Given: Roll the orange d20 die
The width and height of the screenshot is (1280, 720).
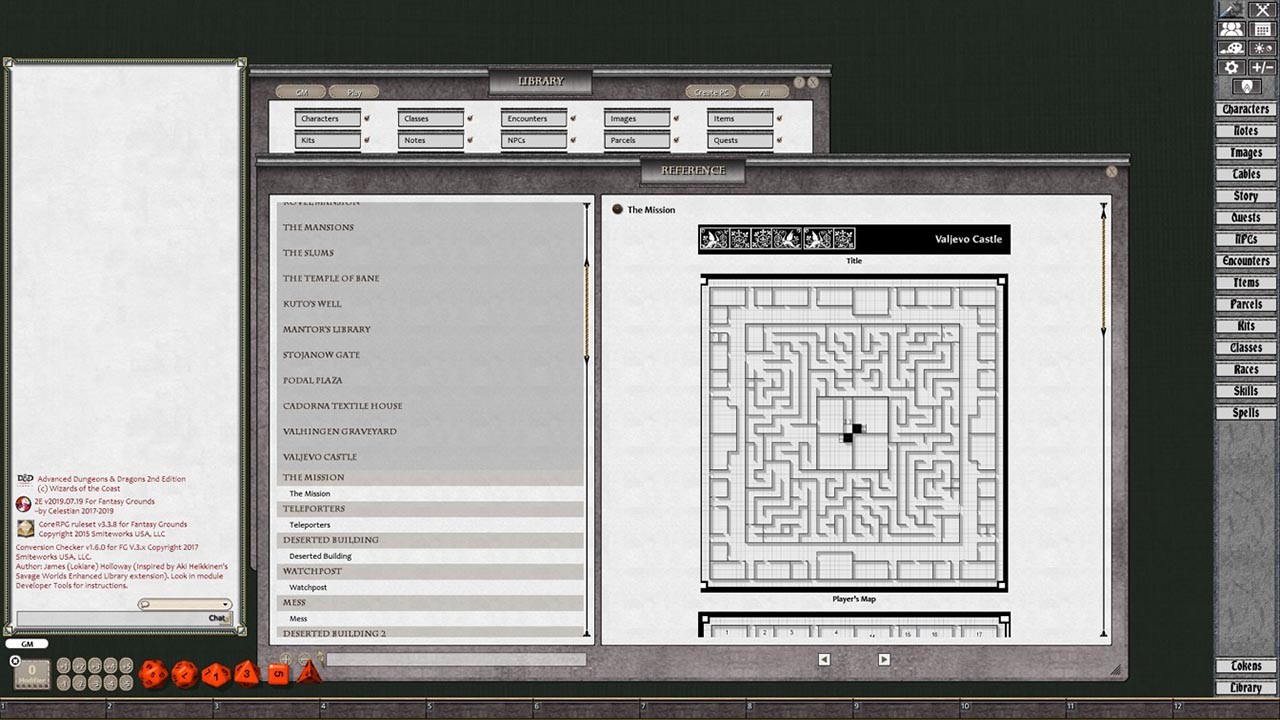Looking at the screenshot, I should (x=152, y=674).
